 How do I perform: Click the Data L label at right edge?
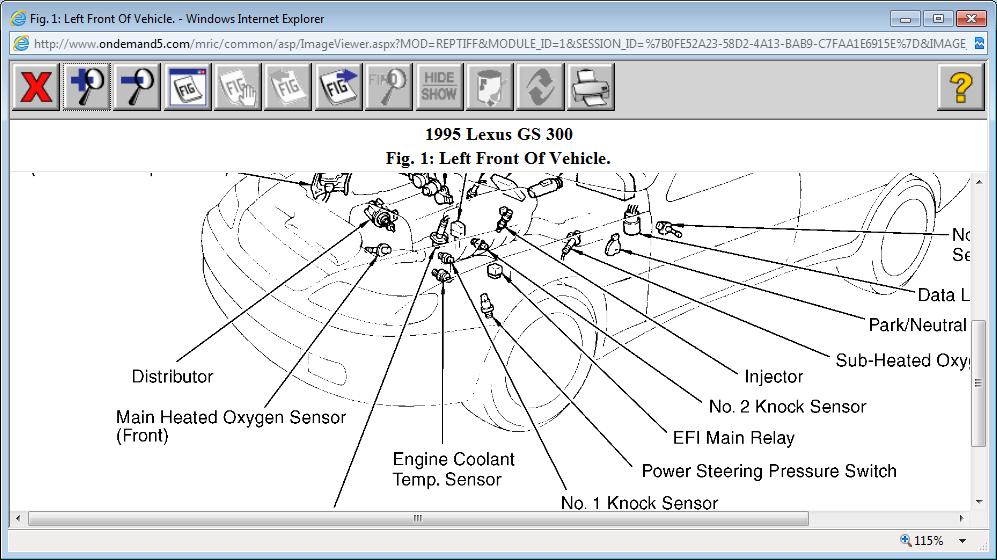pyautogui.click(x=944, y=295)
